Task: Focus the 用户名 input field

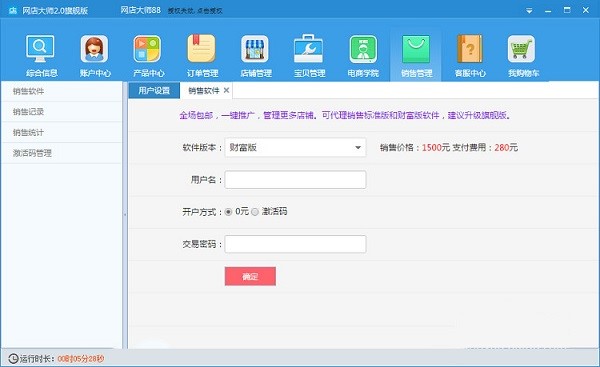Action: coord(295,179)
